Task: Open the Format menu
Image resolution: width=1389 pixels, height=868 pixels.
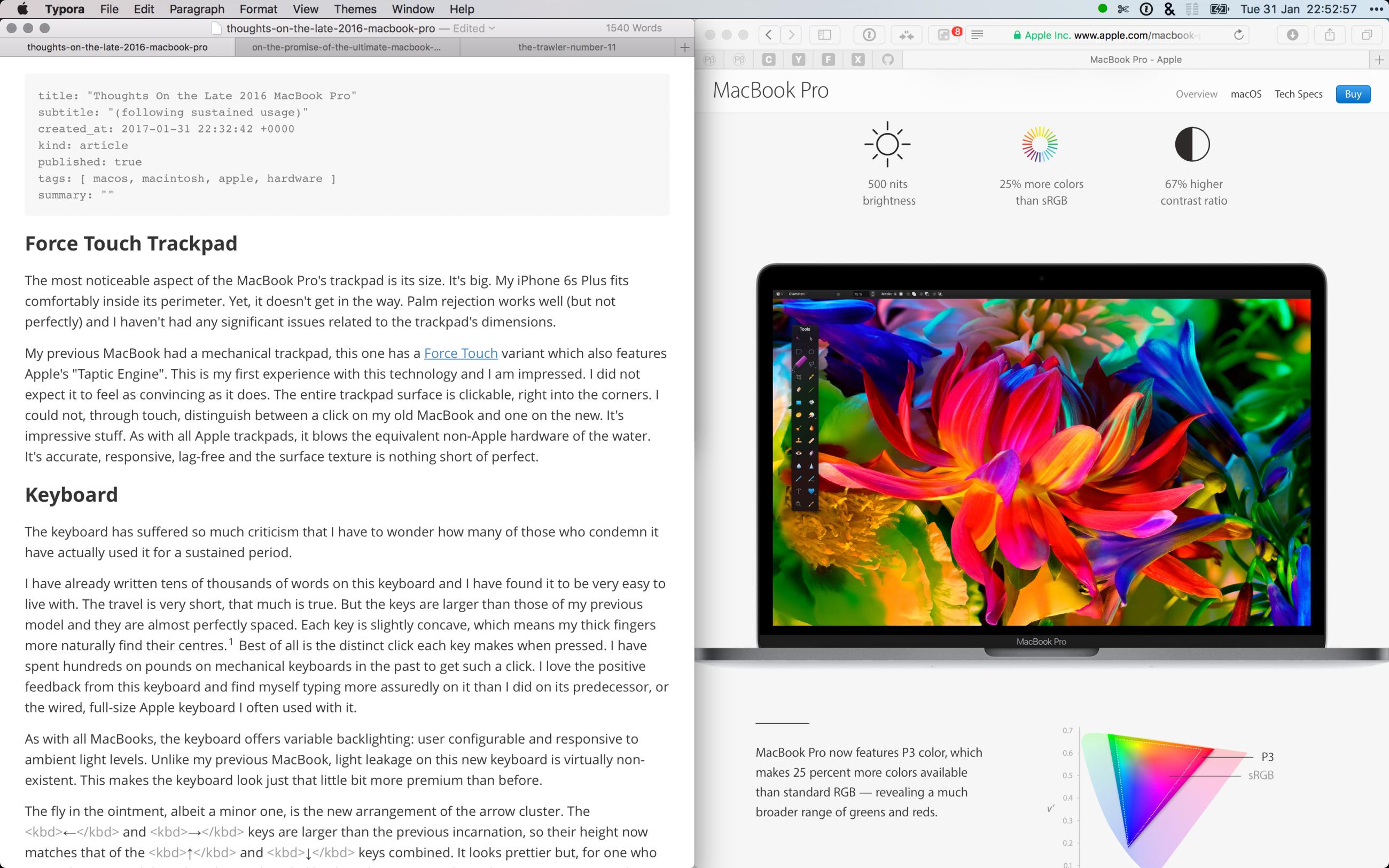Action: pos(258,9)
